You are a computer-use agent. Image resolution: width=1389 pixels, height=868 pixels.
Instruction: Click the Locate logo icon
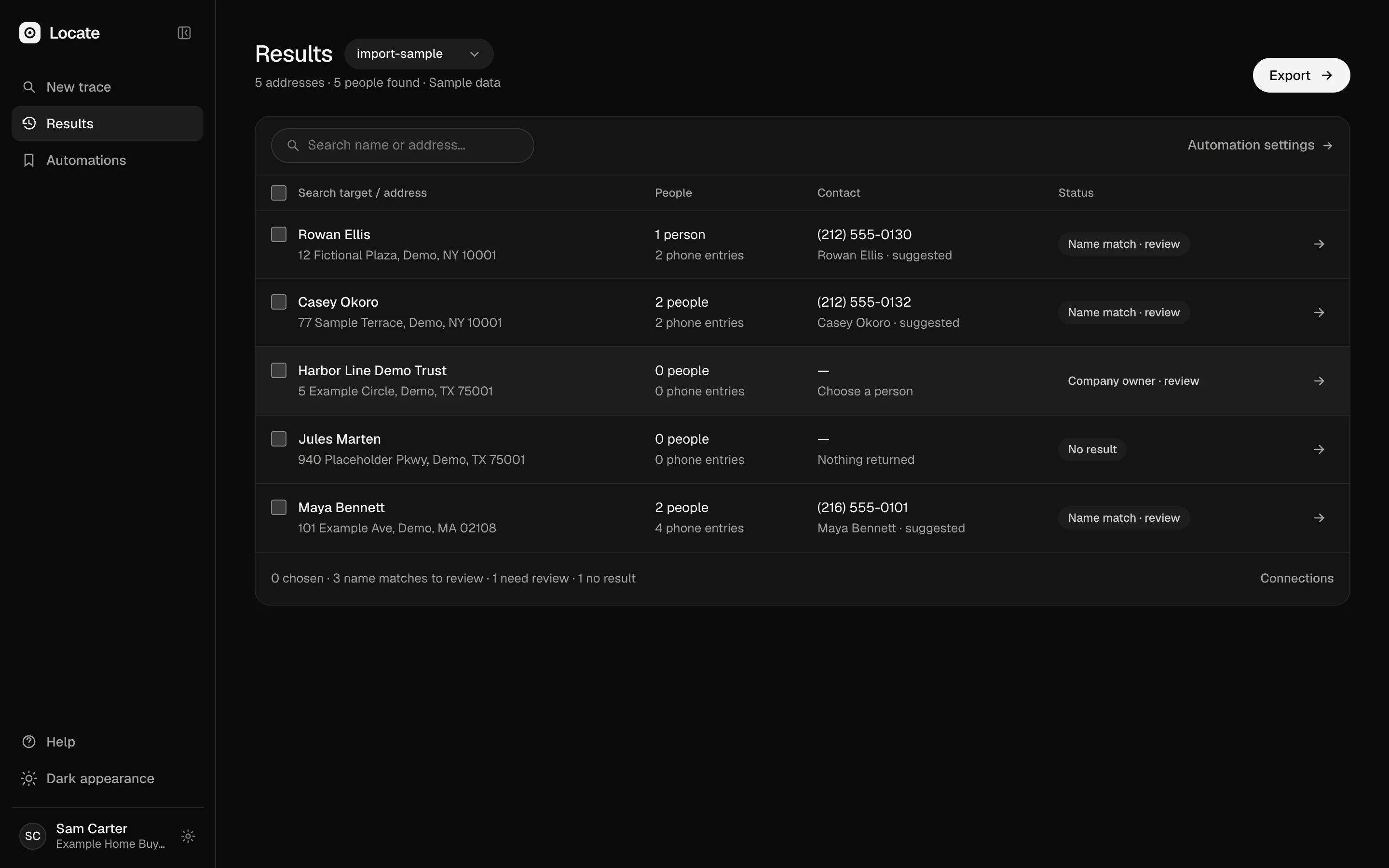click(x=30, y=33)
